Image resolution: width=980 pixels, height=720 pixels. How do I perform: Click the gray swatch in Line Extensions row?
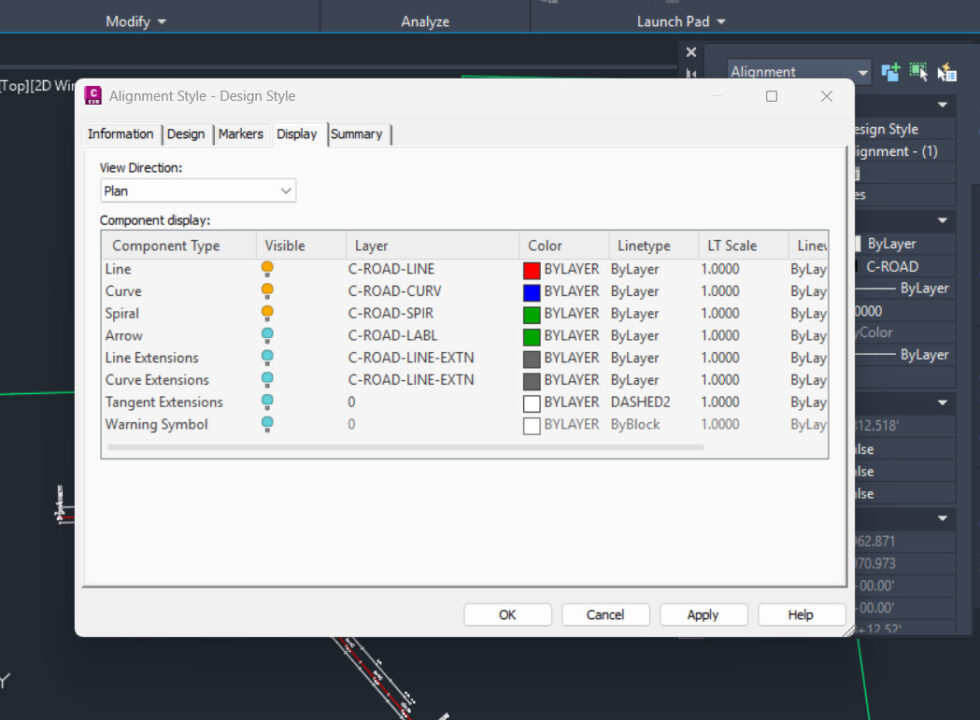click(x=532, y=359)
